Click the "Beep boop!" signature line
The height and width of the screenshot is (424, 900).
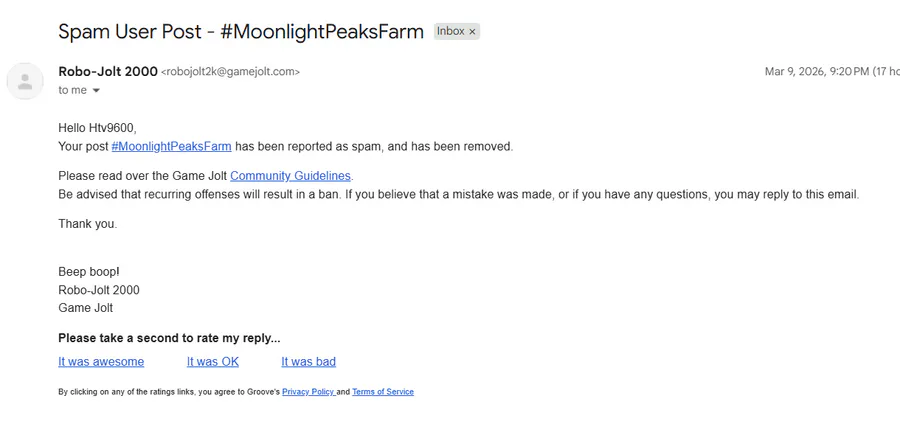pos(89,272)
